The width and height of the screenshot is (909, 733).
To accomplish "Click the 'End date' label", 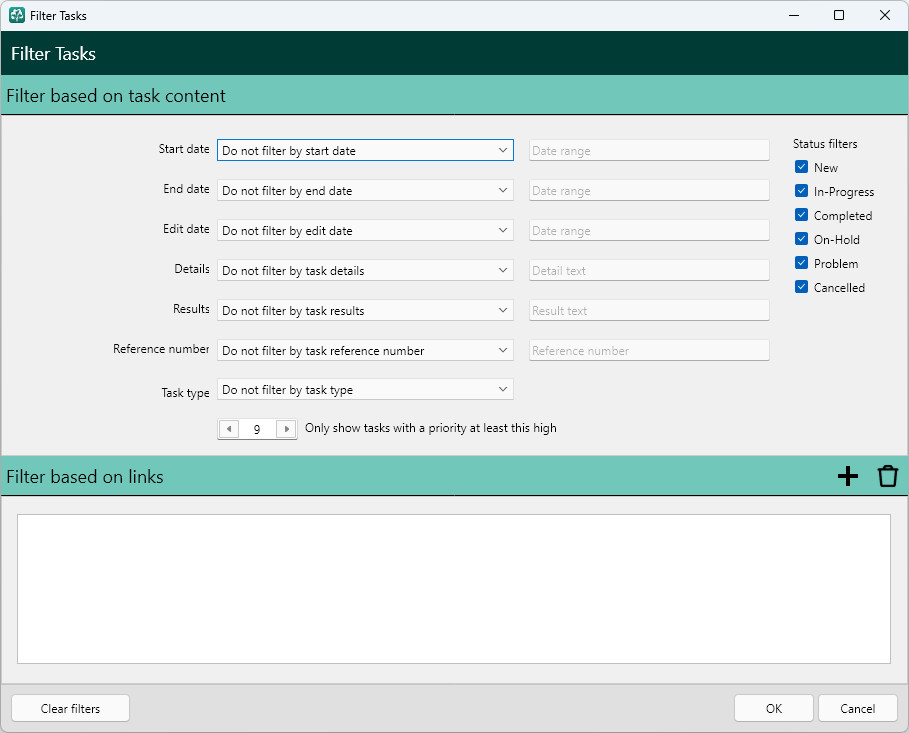I will 186,189.
